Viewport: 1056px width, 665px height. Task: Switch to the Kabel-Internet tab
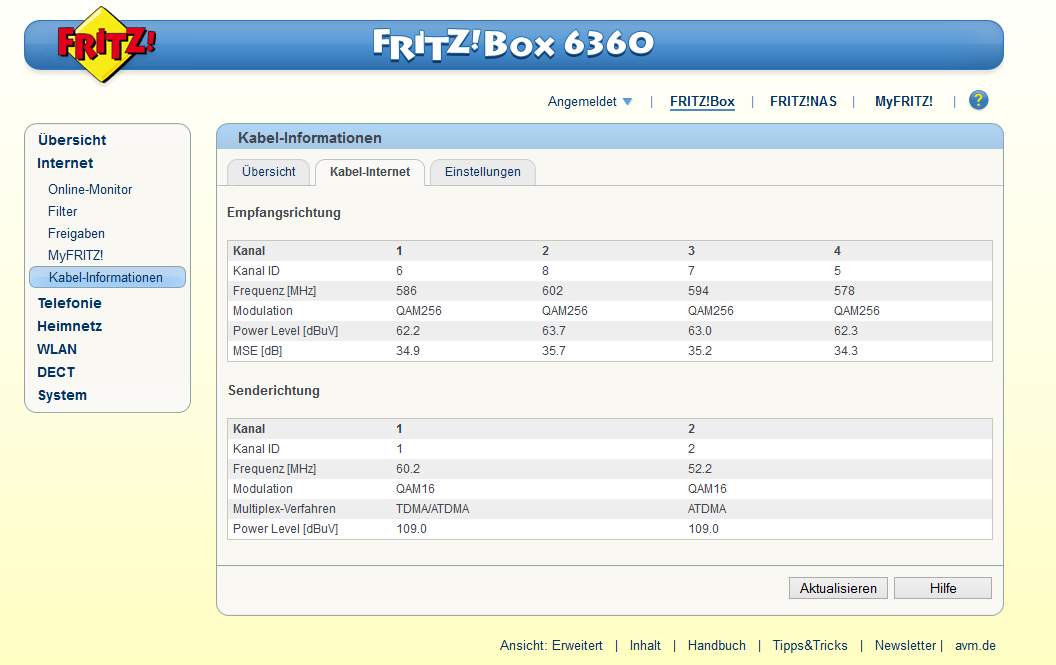click(x=370, y=172)
